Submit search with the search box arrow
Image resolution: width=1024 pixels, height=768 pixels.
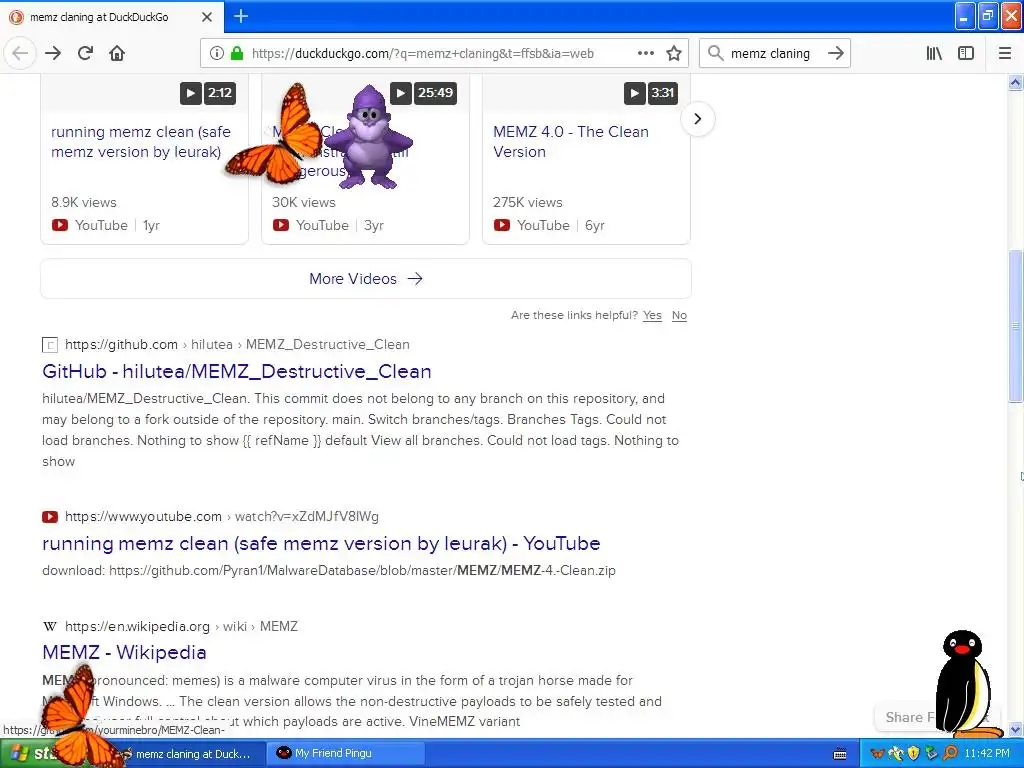pos(836,54)
